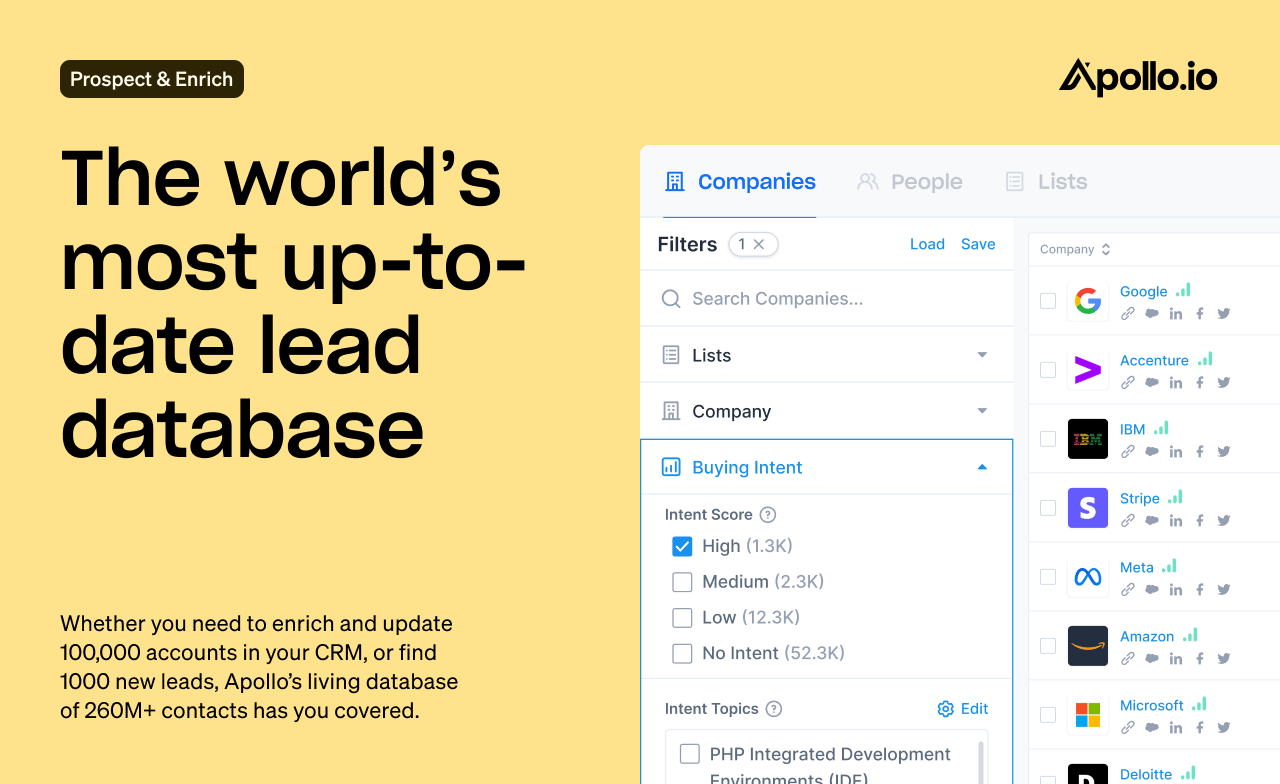Click IBM's website link icon

point(1128,451)
